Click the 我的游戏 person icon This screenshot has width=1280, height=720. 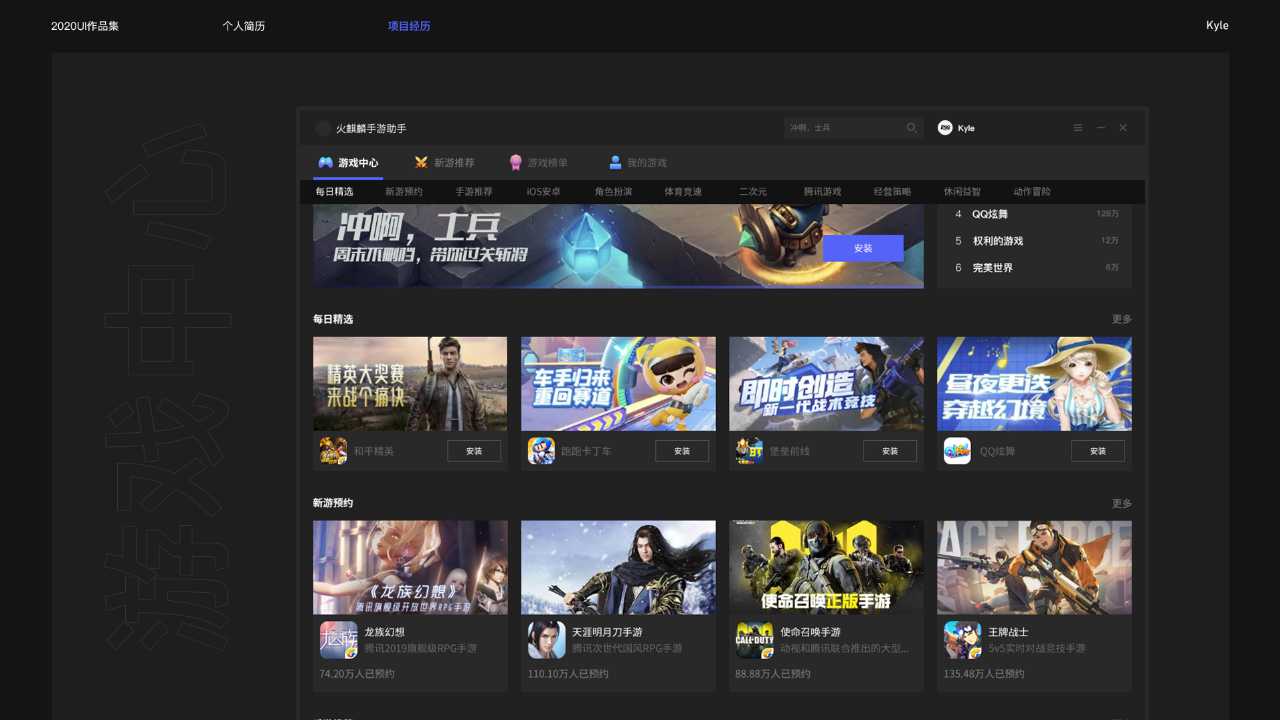616,162
